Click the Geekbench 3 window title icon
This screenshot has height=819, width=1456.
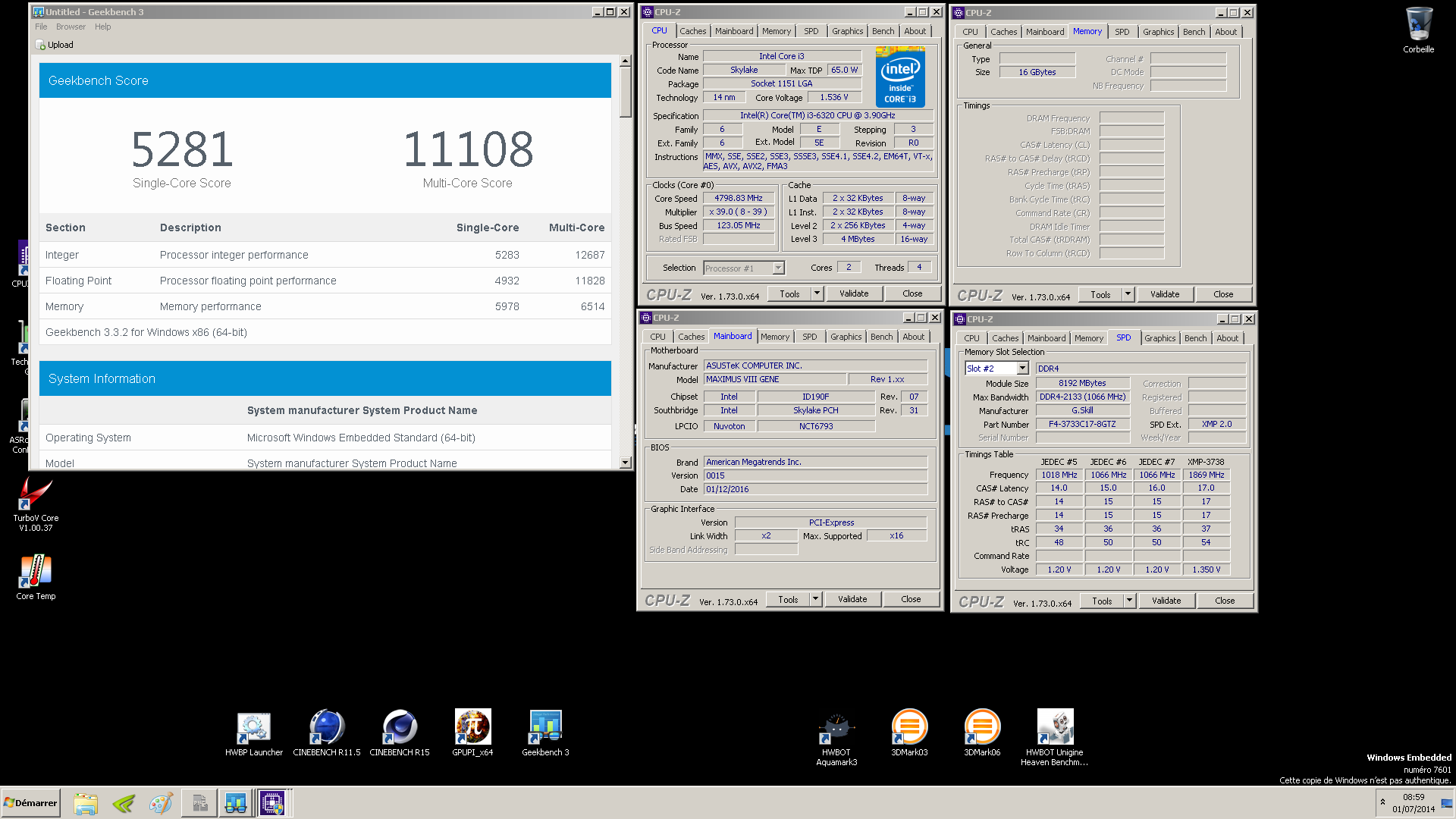(x=39, y=11)
